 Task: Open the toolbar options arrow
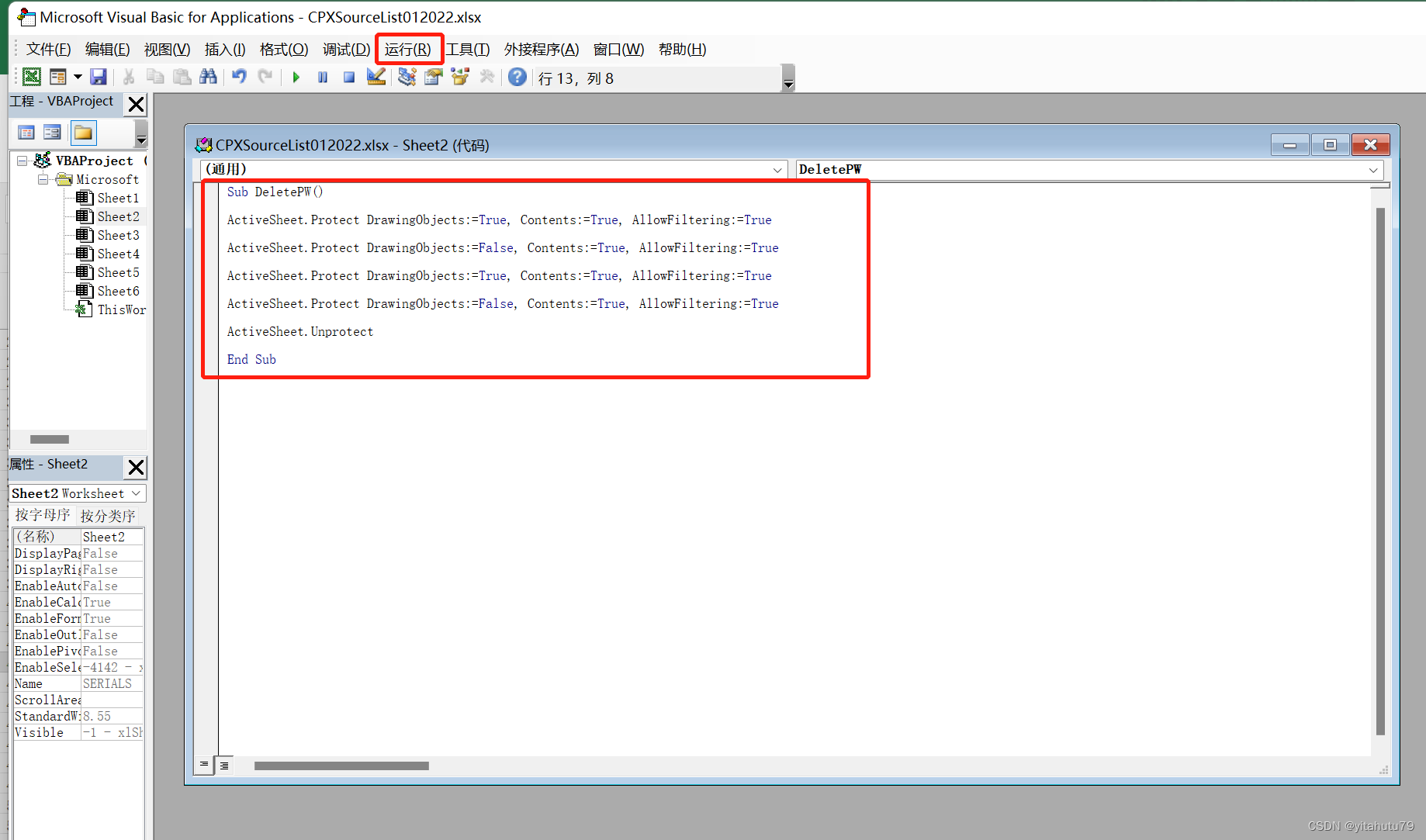click(788, 78)
